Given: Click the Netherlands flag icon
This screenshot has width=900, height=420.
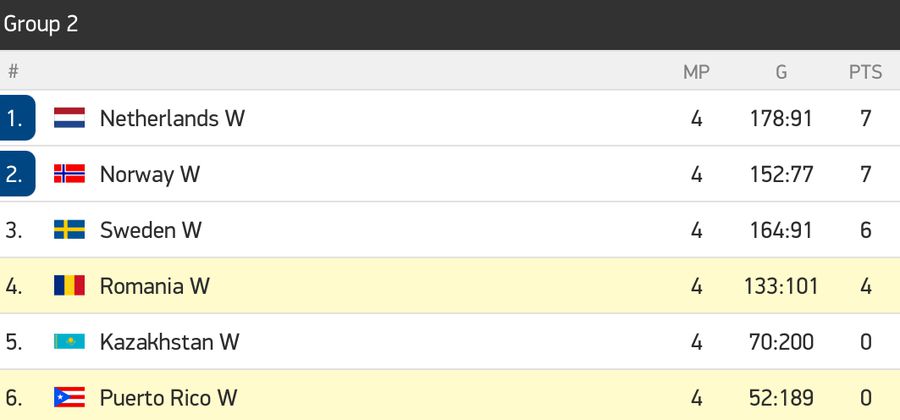Looking at the screenshot, I should [x=69, y=118].
